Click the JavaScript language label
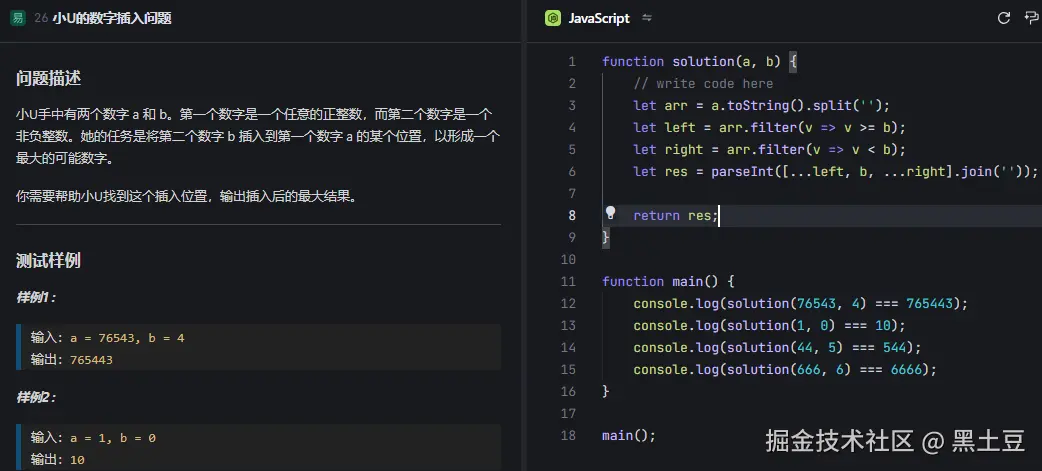The width and height of the screenshot is (1042, 471). tap(599, 19)
